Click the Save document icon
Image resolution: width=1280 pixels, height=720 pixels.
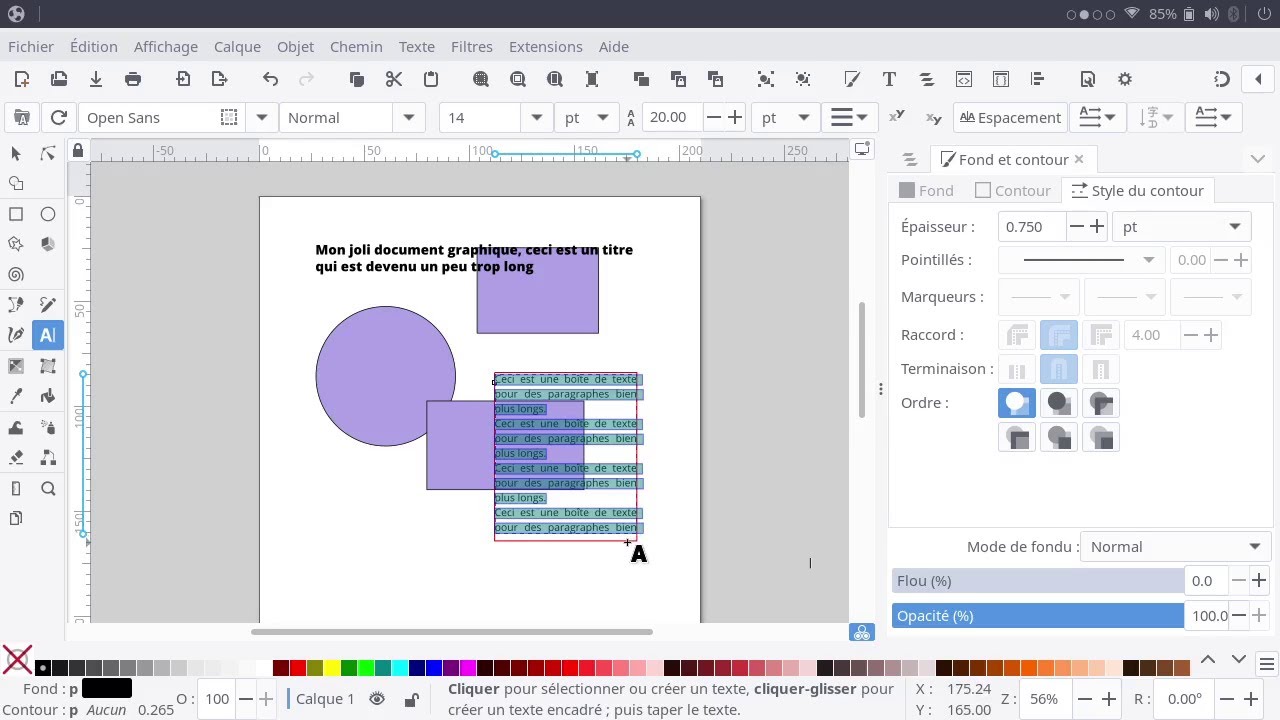[96, 79]
